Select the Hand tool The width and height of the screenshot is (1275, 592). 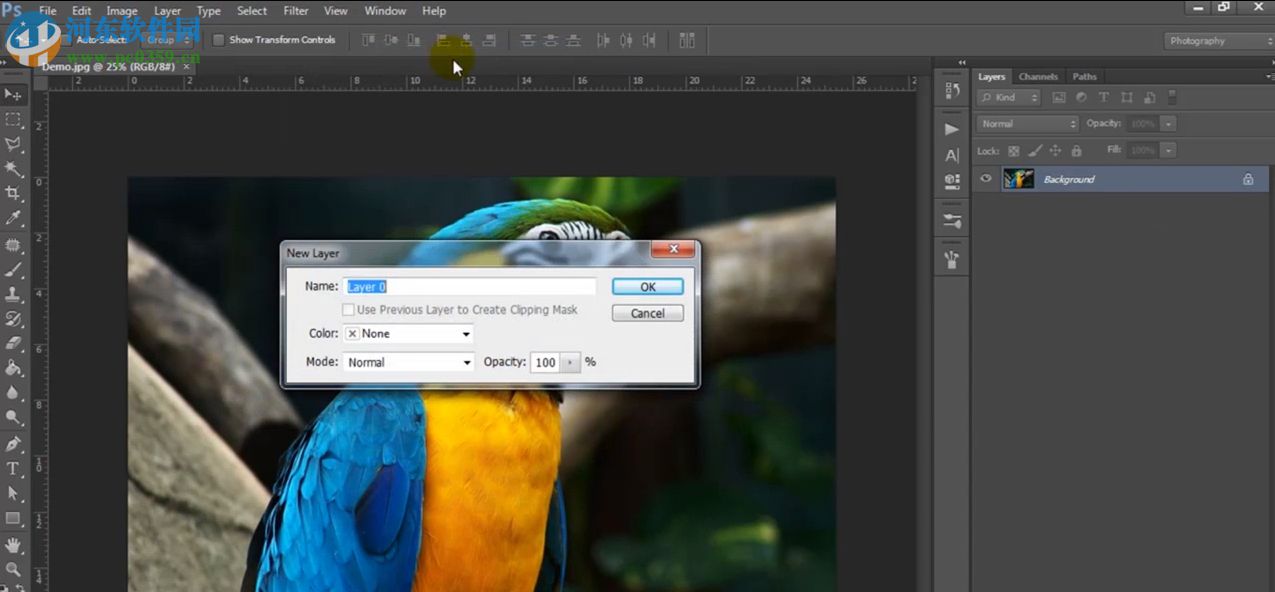(x=13, y=545)
